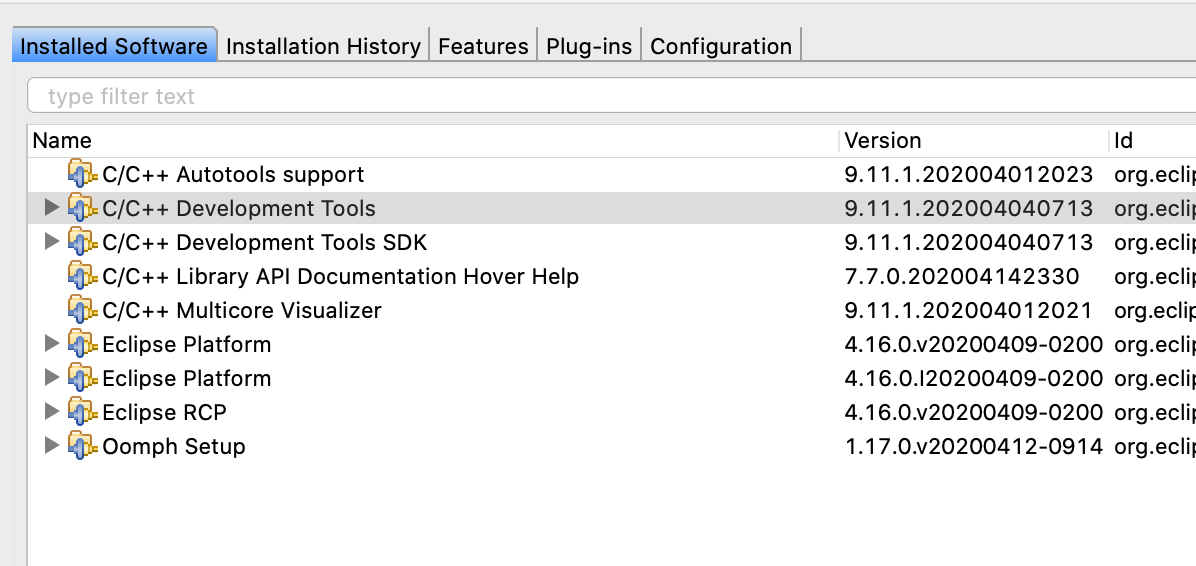Switch to the Configuration tab
This screenshot has height=566, width=1196.
(720, 46)
